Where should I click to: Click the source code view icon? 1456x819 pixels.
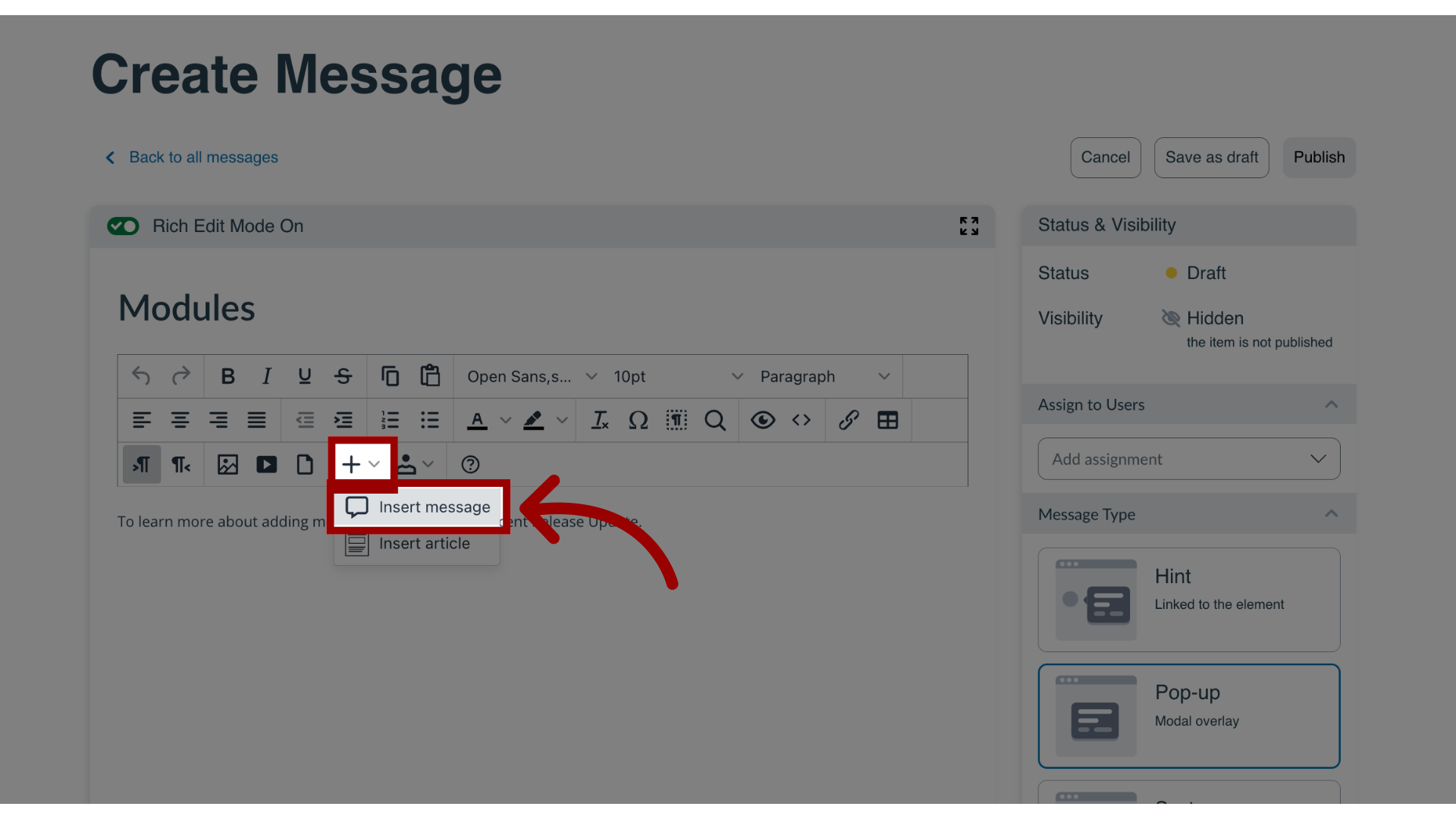pyautogui.click(x=801, y=420)
